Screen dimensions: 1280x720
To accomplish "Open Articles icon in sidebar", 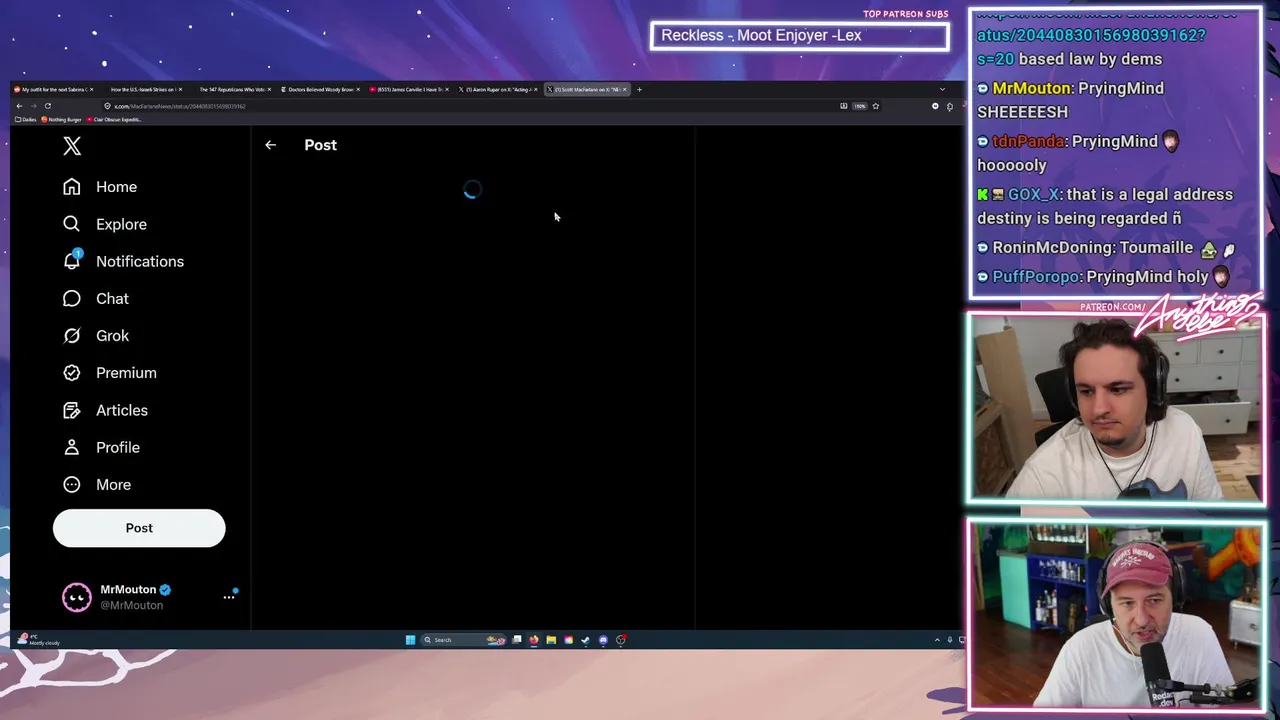I will coord(72,410).
